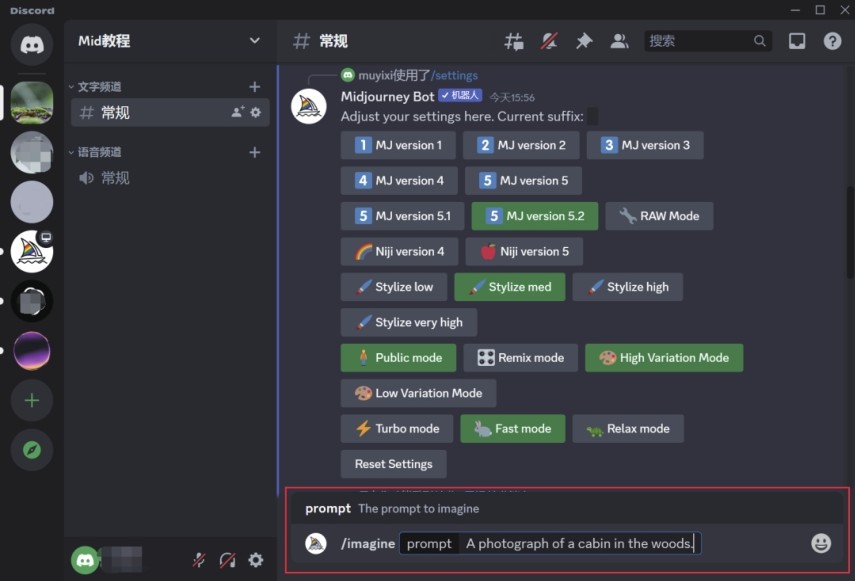Choose Stylize very high
Screen dimensions: 855x581
(409, 322)
